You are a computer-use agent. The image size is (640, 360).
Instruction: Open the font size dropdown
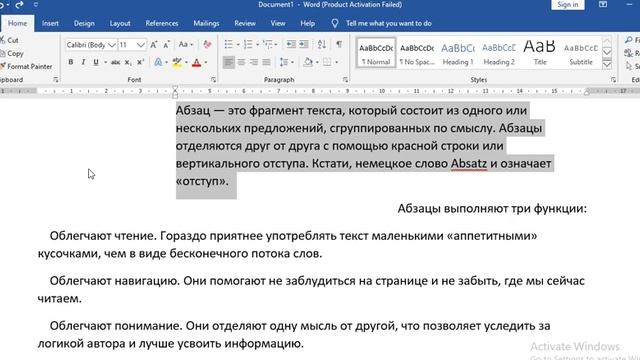(140, 44)
